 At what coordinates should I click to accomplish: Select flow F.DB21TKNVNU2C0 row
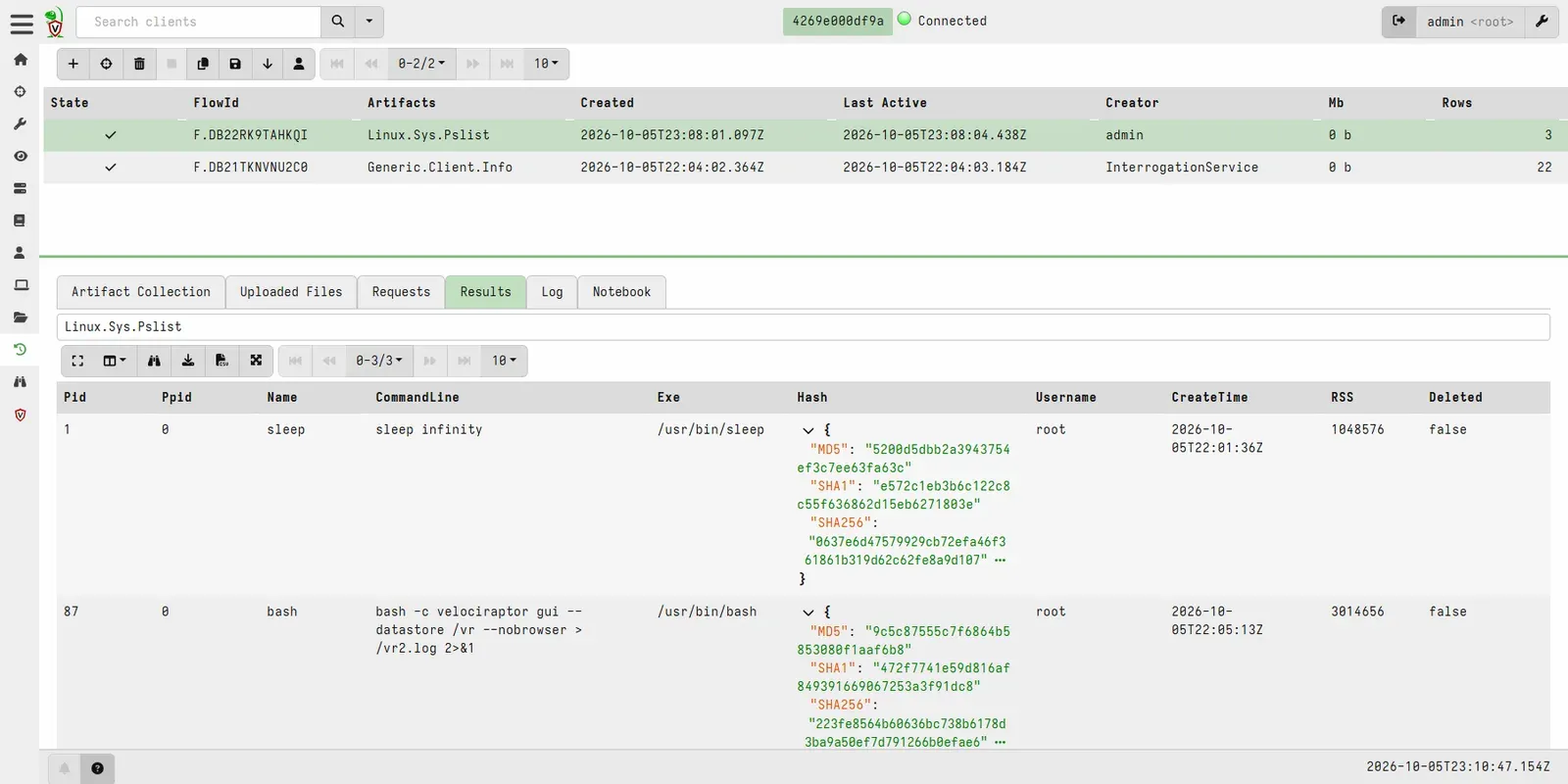pos(806,168)
